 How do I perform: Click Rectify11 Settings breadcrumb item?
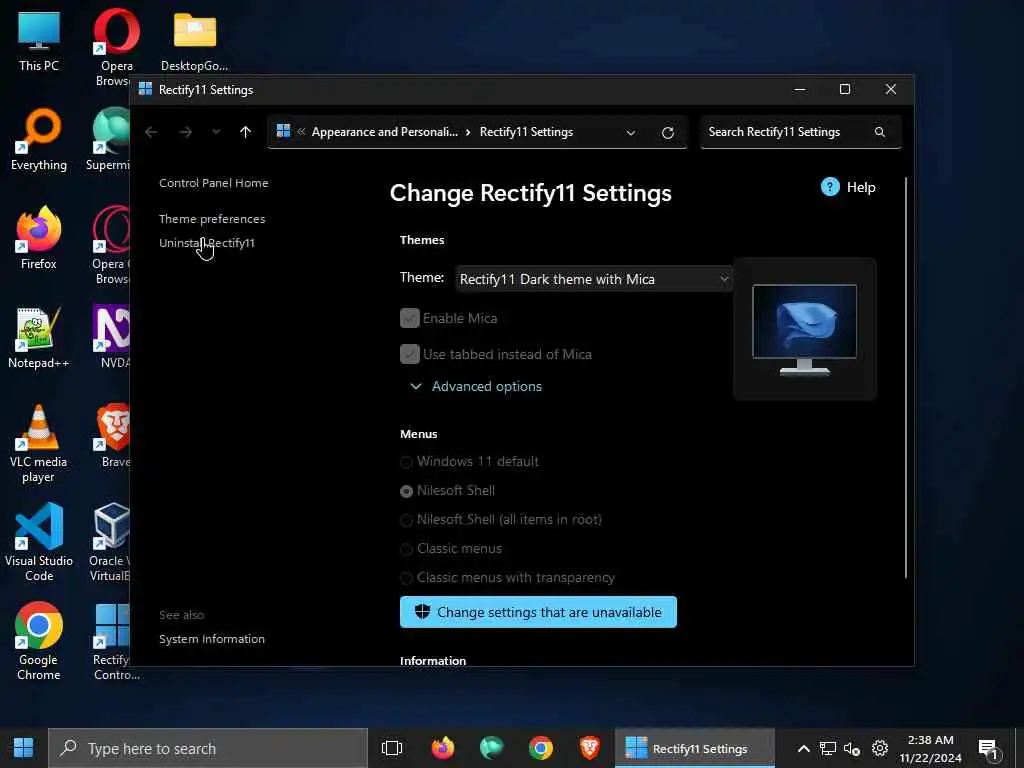click(x=526, y=132)
